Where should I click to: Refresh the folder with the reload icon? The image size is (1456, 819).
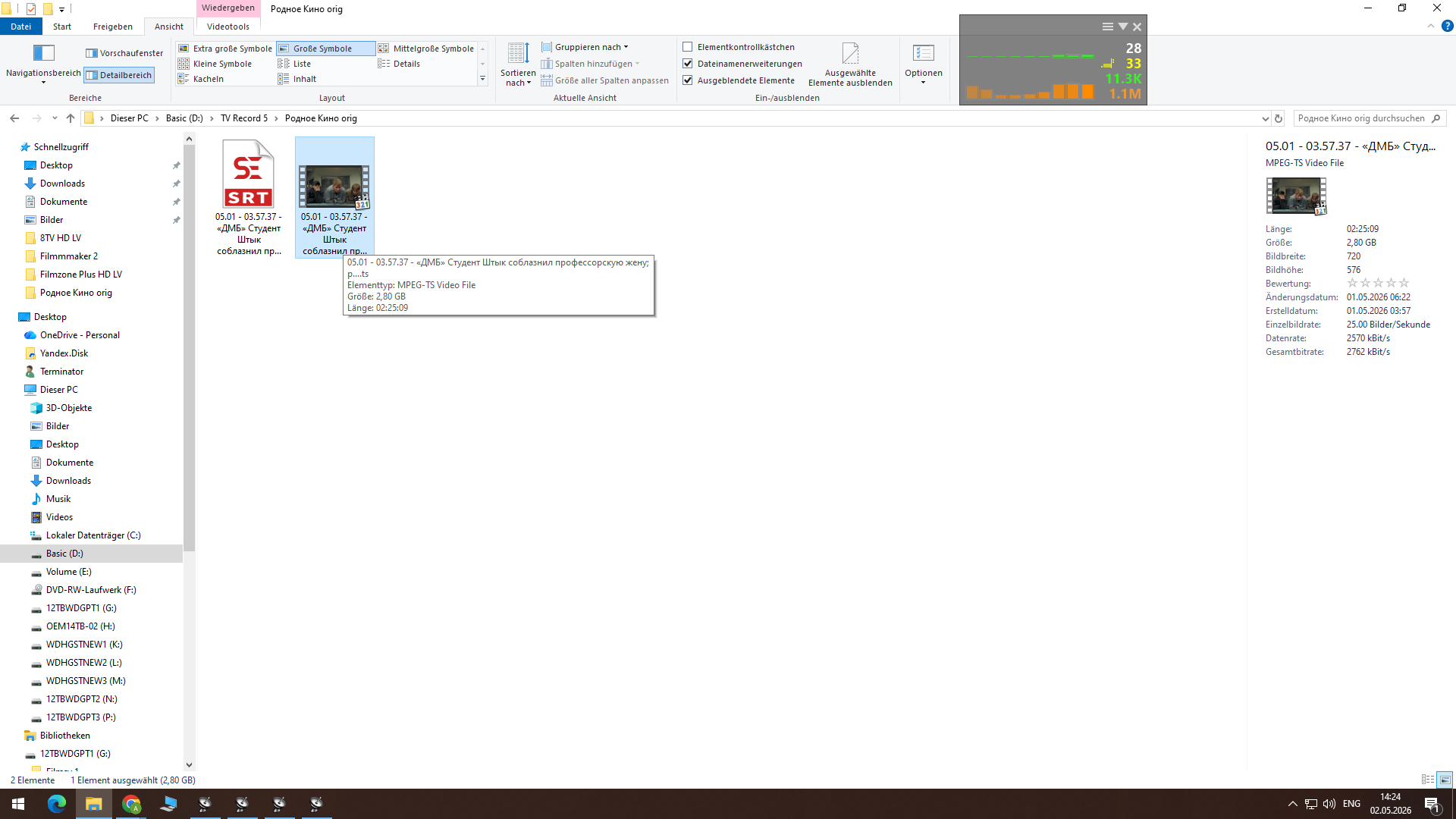[x=1279, y=118]
